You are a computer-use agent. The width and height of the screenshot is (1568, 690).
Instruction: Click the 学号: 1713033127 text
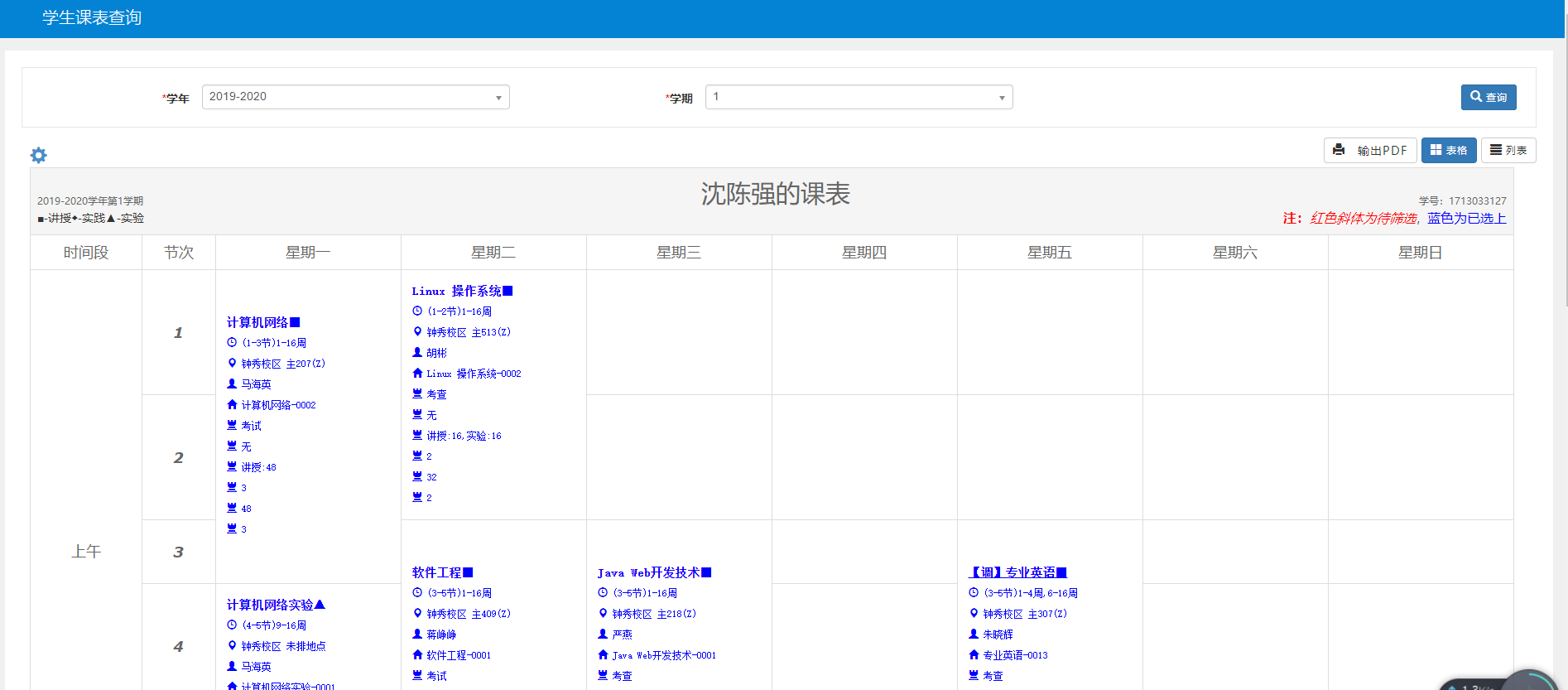click(1463, 200)
